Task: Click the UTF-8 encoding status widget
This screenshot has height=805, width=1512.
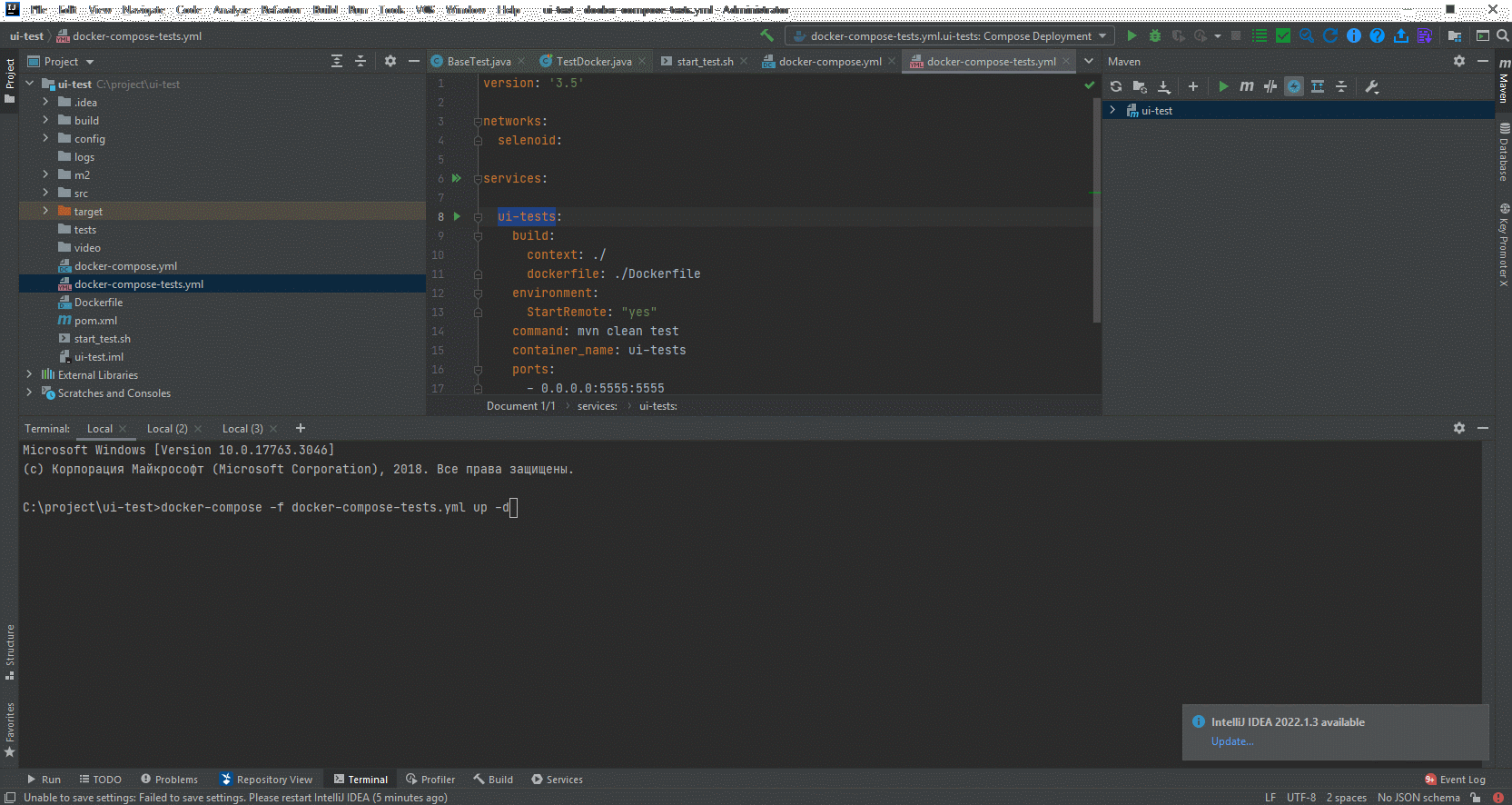Action: 1301,797
